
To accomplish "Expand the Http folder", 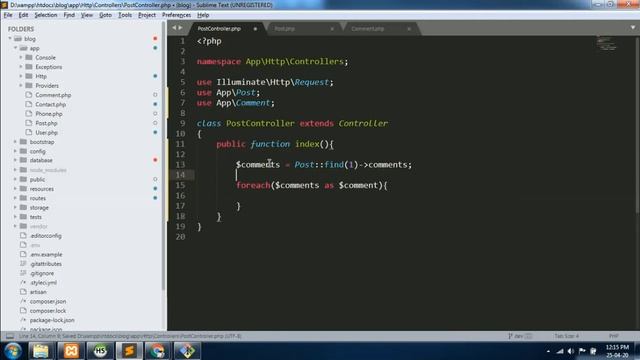I will [x=21, y=76].
